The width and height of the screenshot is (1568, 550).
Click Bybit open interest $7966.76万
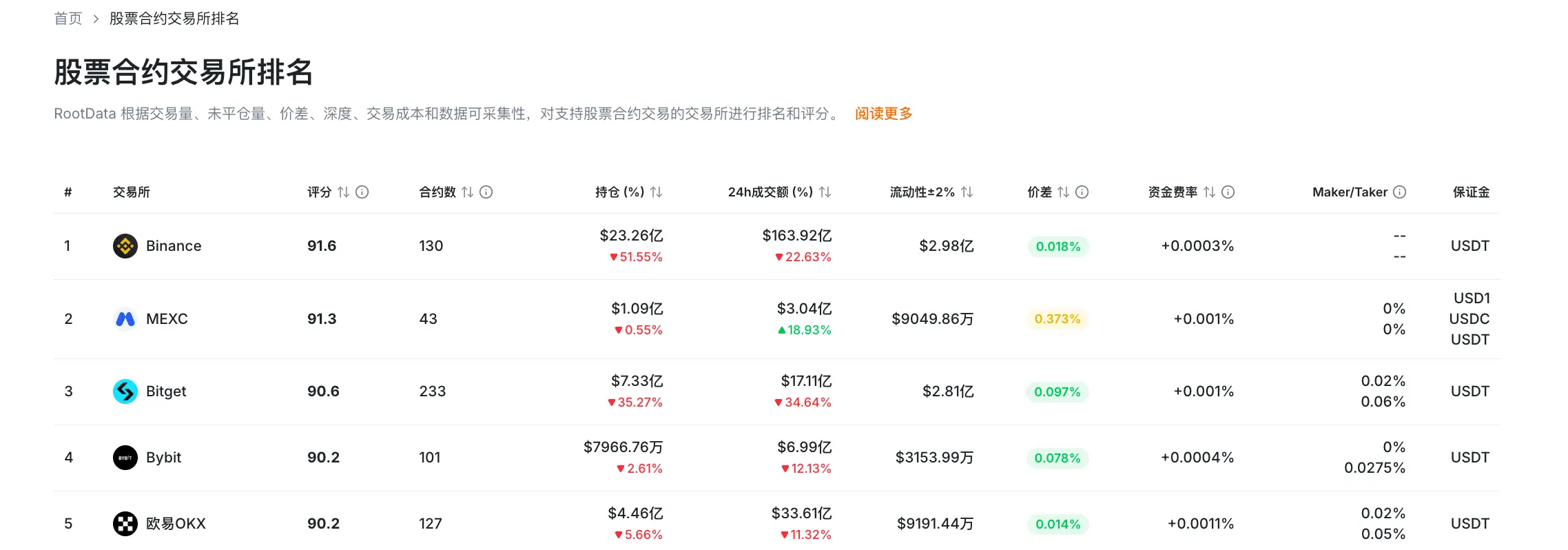click(x=623, y=447)
